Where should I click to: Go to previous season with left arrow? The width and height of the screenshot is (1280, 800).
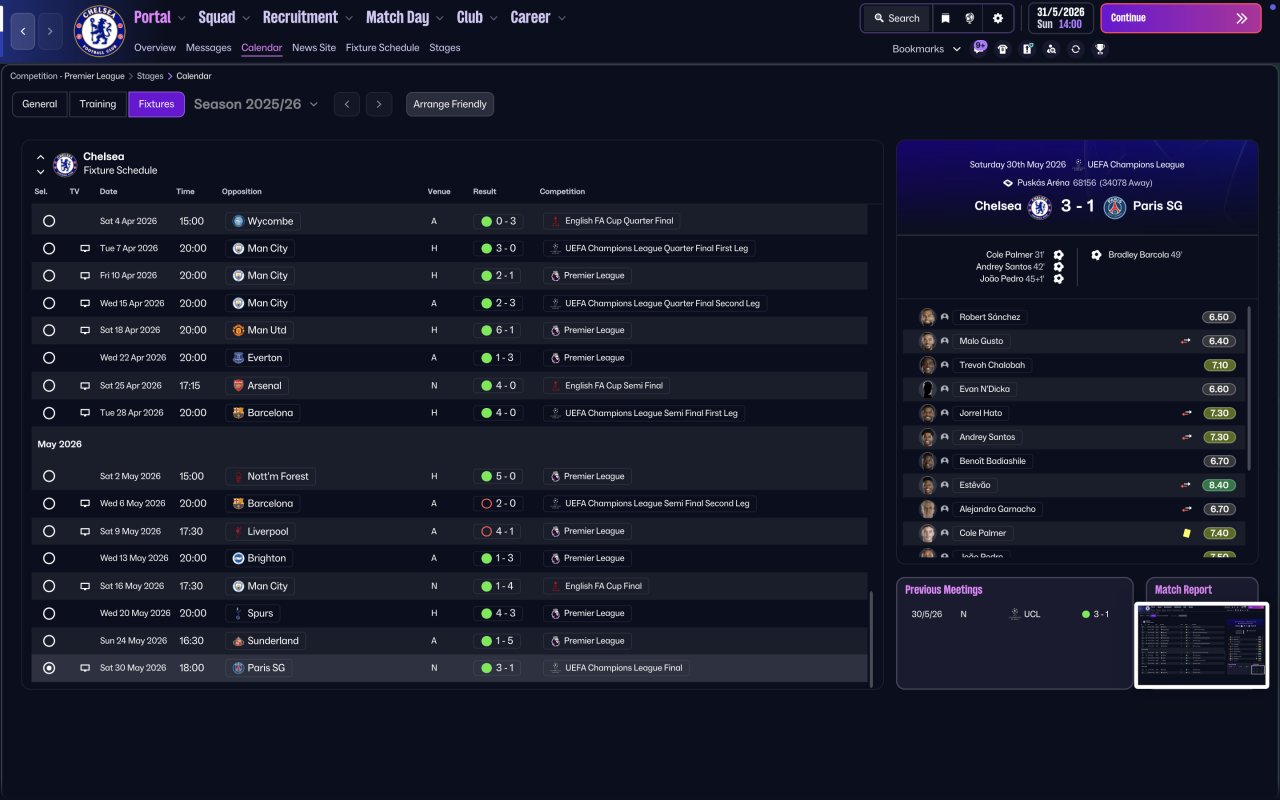pyautogui.click(x=347, y=104)
